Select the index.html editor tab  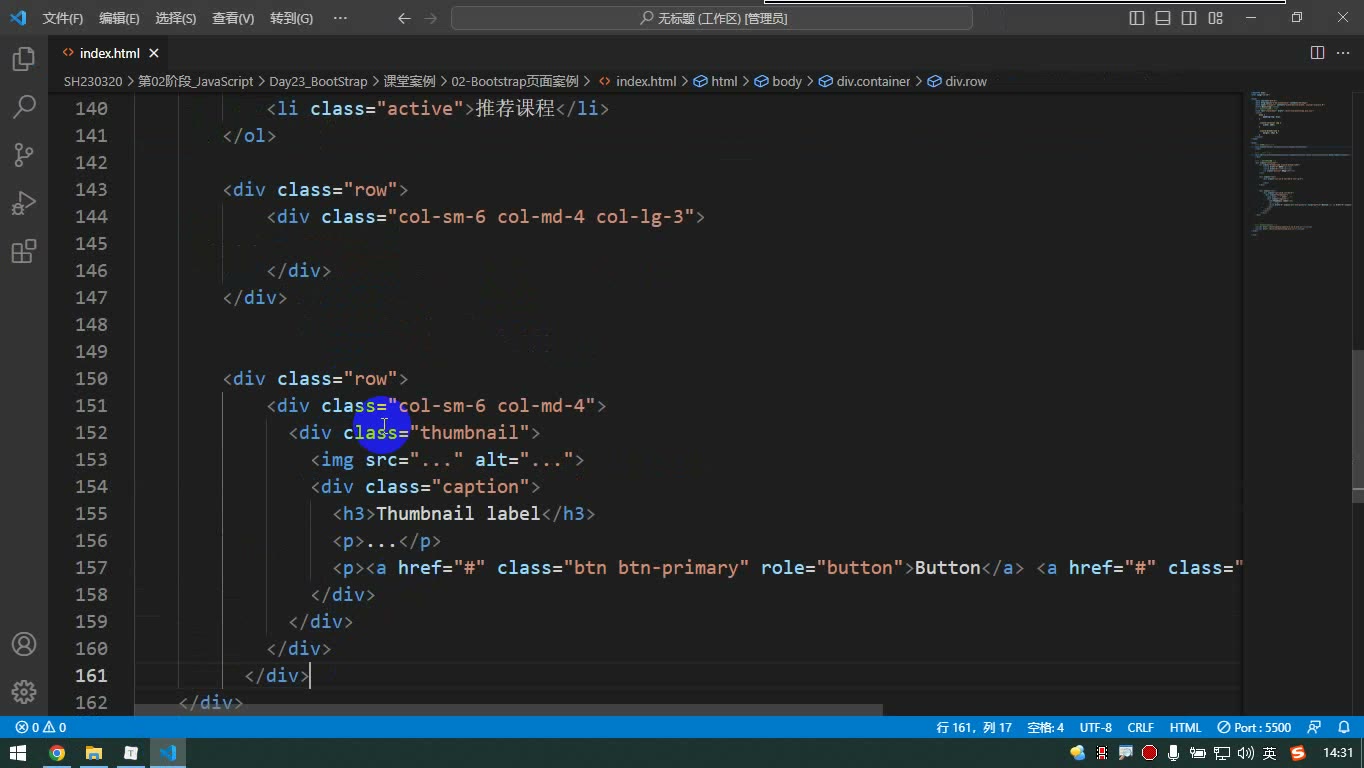[109, 53]
